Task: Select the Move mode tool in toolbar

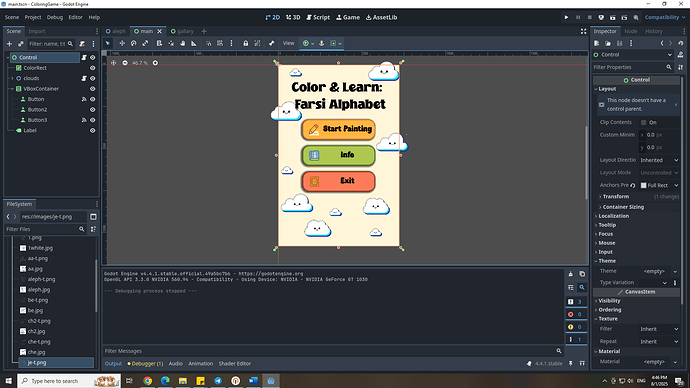Action: (122, 43)
